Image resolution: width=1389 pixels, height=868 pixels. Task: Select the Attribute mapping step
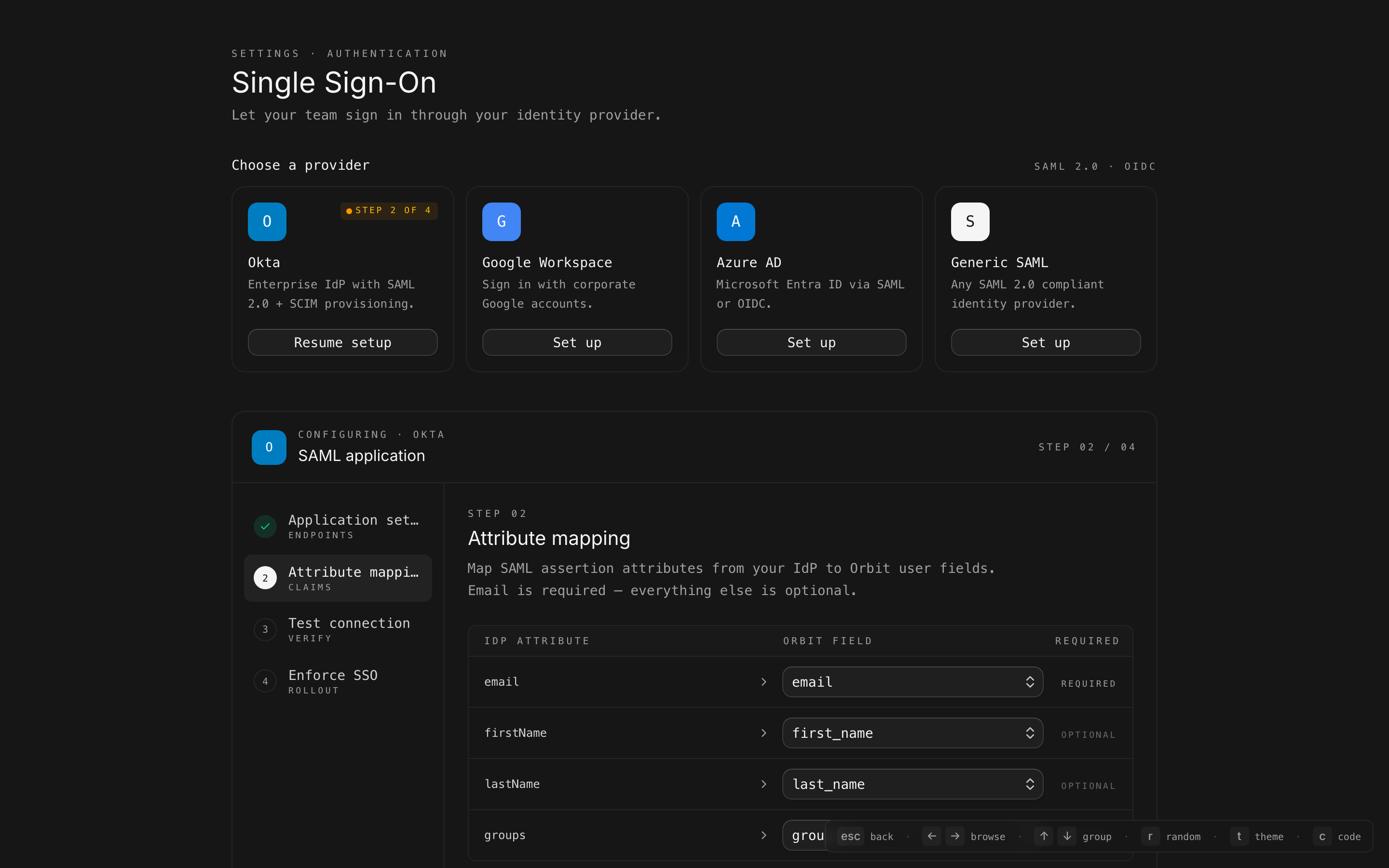[338, 578]
